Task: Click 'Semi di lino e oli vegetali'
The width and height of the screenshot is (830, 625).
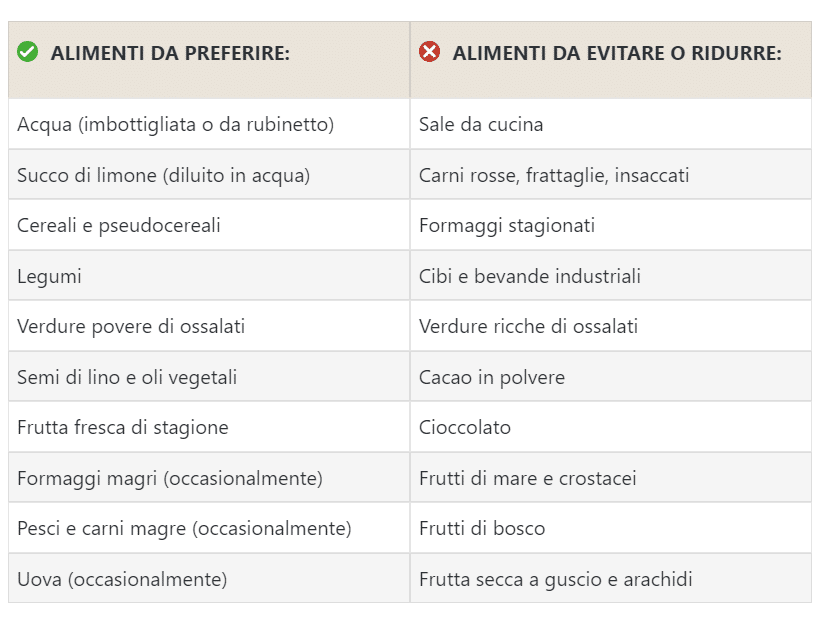Action: click(x=127, y=377)
